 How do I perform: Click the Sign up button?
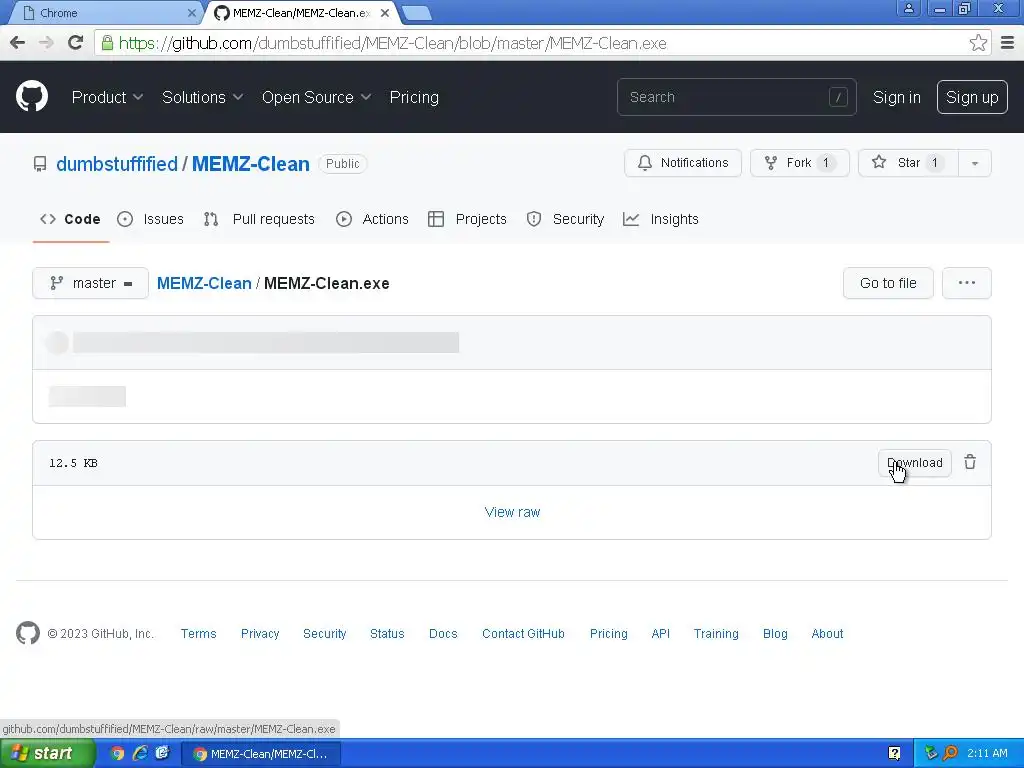click(x=972, y=97)
